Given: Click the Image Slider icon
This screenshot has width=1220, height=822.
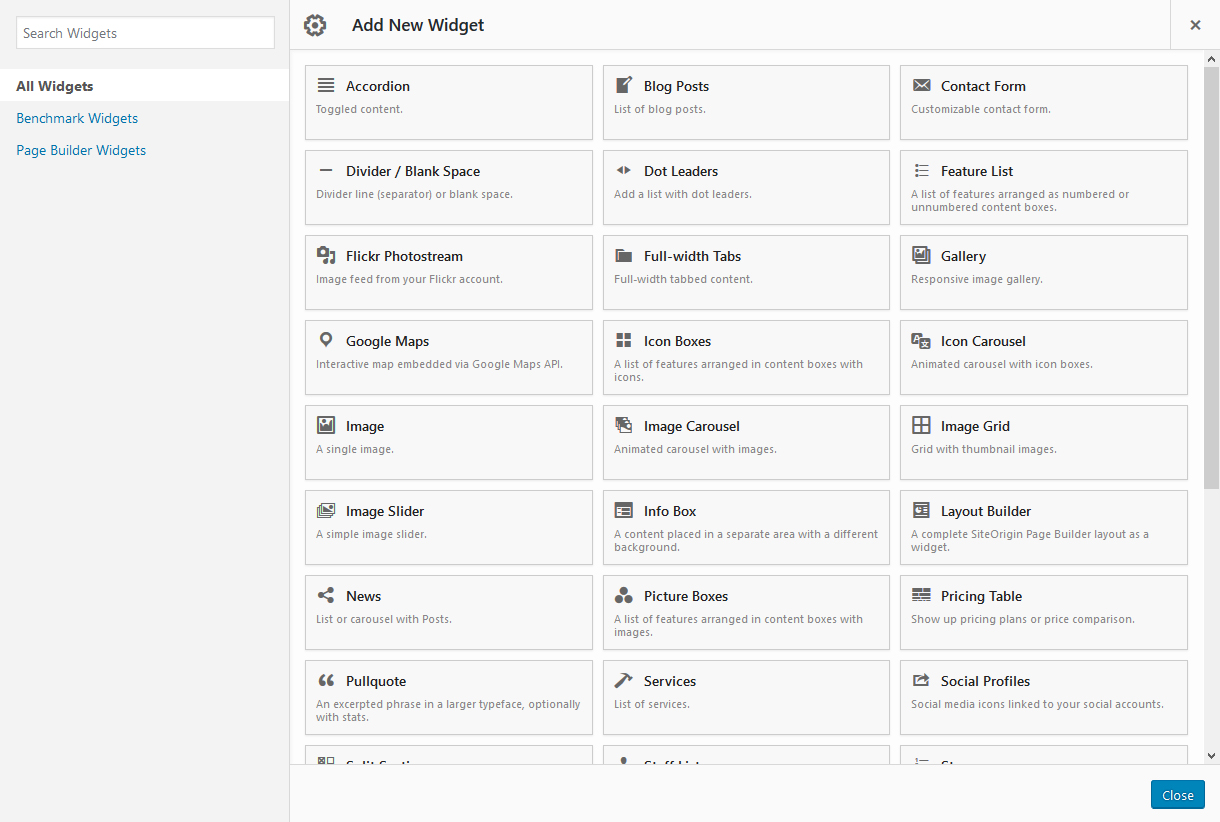Looking at the screenshot, I should click(x=326, y=511).
